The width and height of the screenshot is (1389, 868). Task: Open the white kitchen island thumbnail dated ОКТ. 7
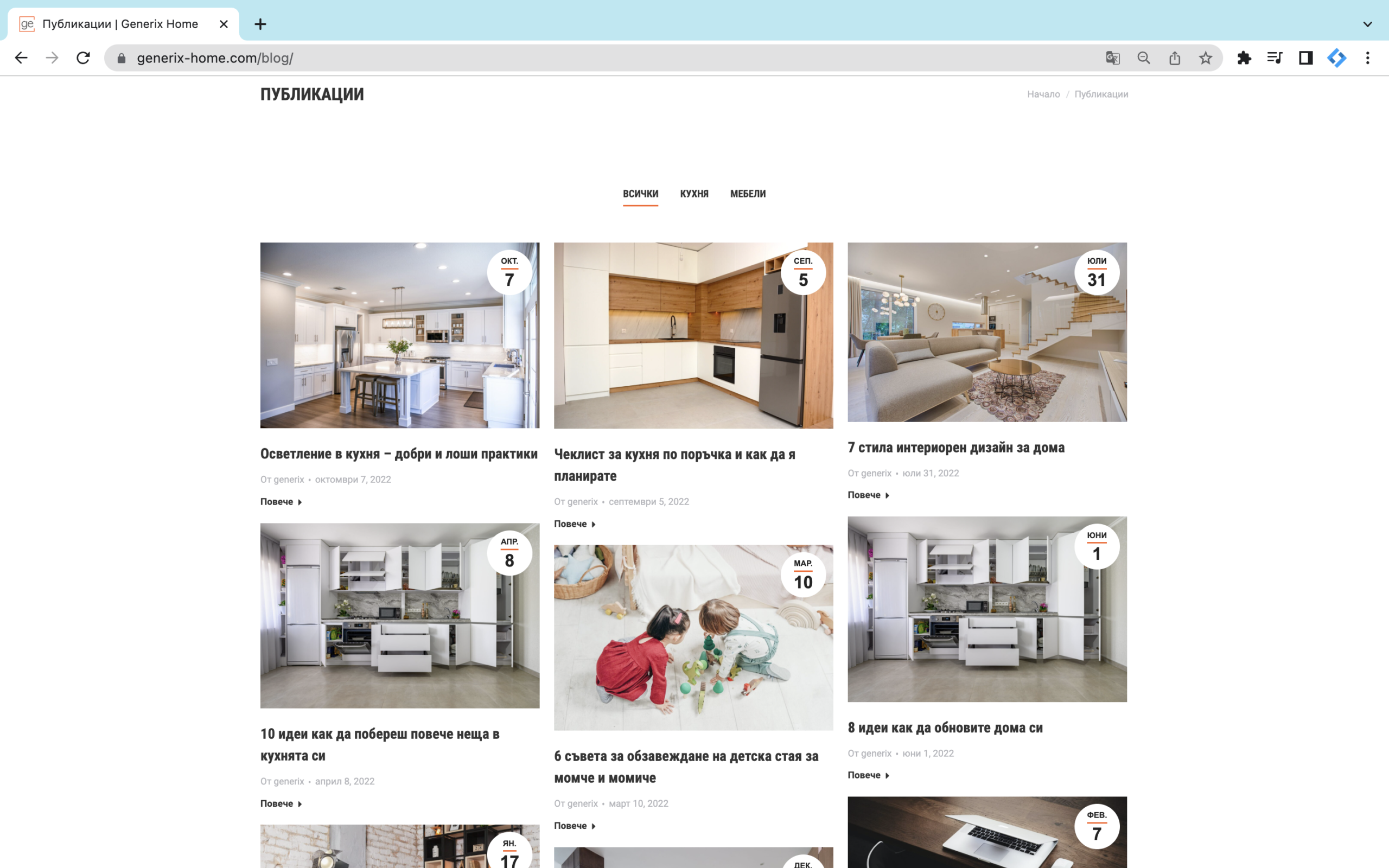click(399, 335)
